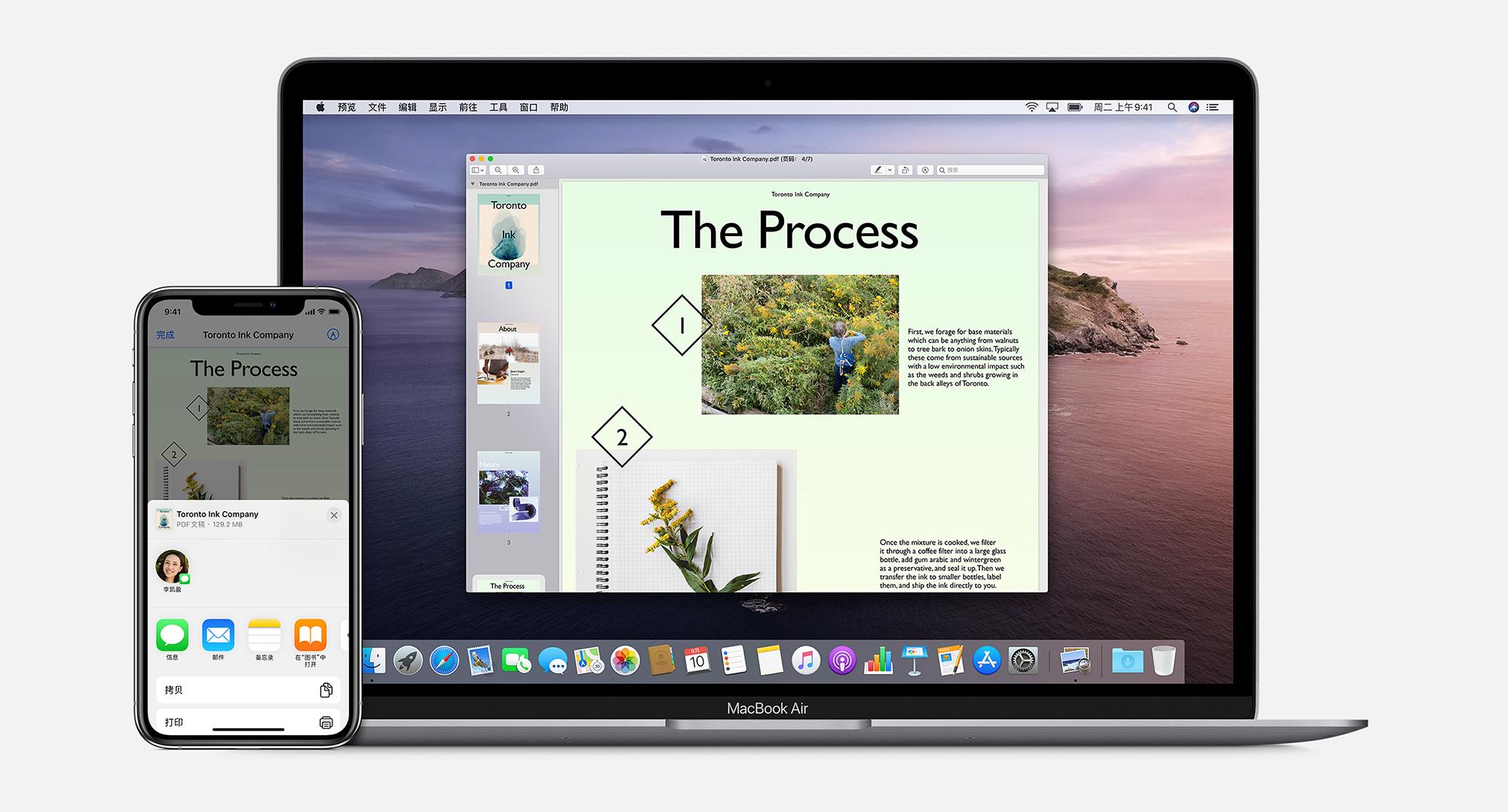Image resolution: width=1508 pixels, height=812 pixels.
Task: Open Mail stamp icon in the Dock
Action: pyautogui.click(x=480, y=661)
